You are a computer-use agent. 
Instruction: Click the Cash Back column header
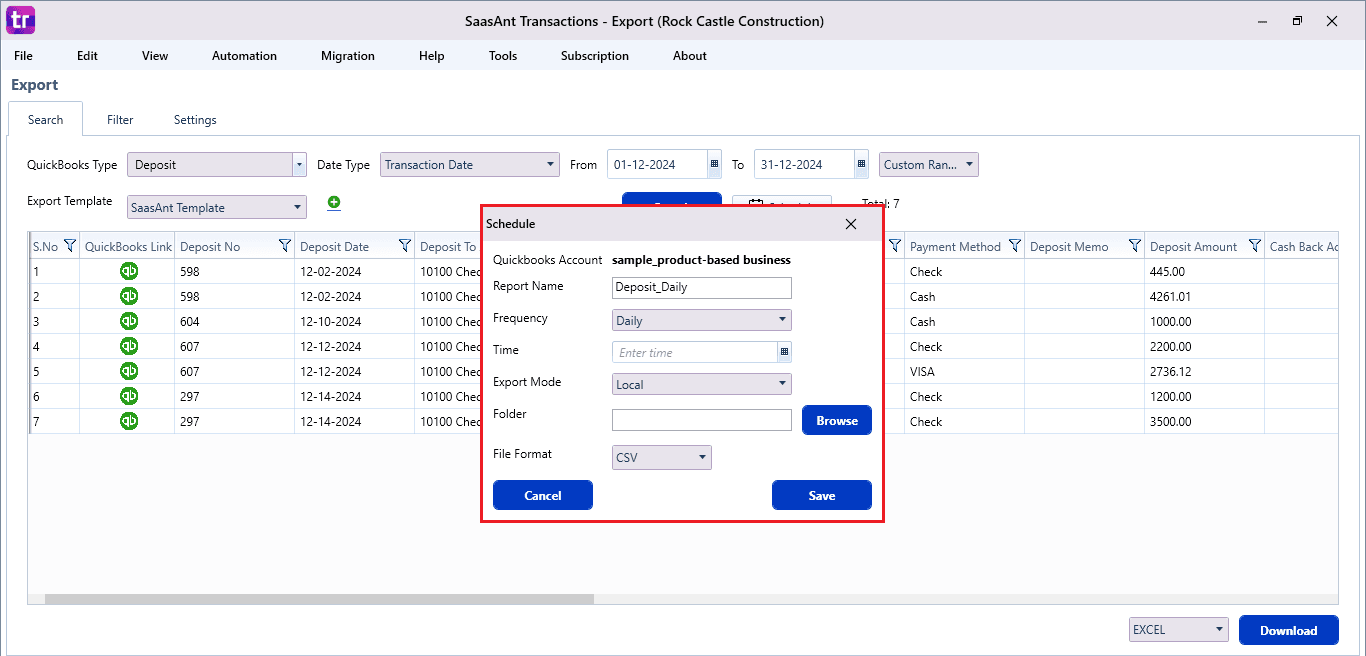pyautogui.click(x=1302, y=246)
